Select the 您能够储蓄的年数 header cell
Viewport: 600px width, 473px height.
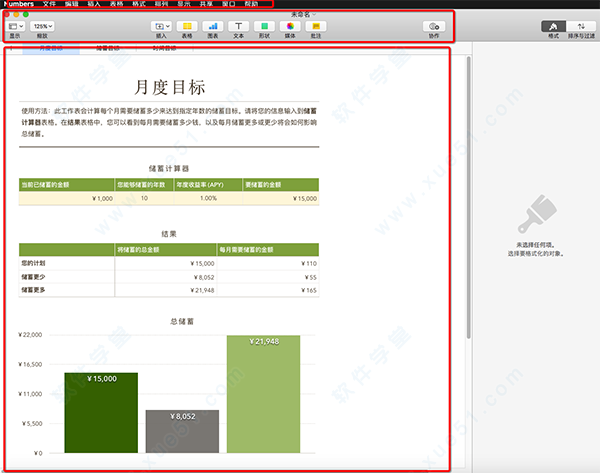click(x=144, y=185)
